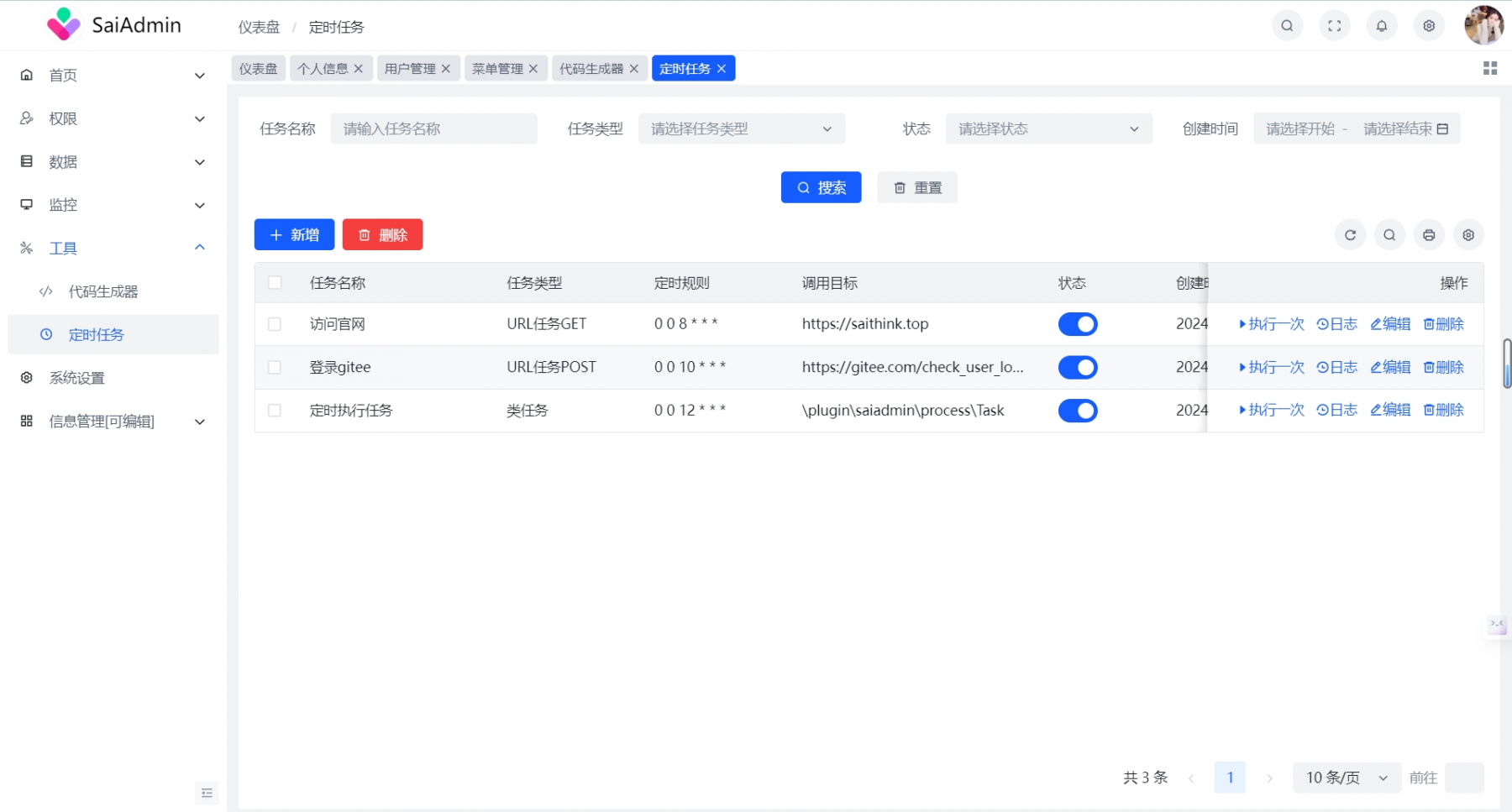The image size is (1512, 812).
Task: Select 定时任务 in sidebar
Action: pos(113,334)
